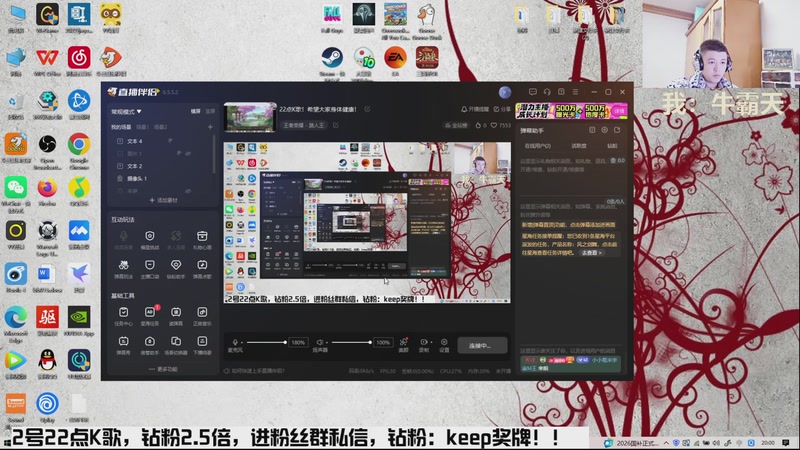Open the 钻粉助手 diamond icon
This screenshot has width=800, height=450.
[x=176, y=265]
